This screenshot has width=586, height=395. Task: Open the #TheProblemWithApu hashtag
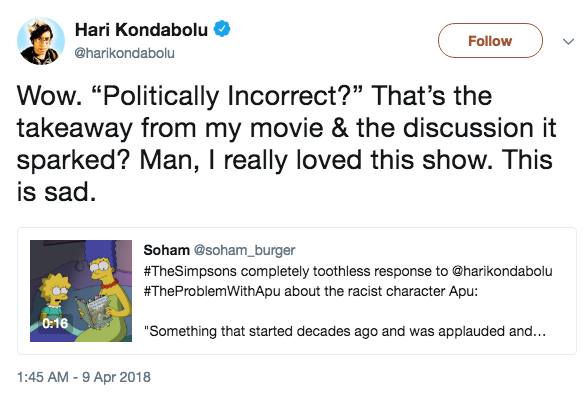coord(212,291)
